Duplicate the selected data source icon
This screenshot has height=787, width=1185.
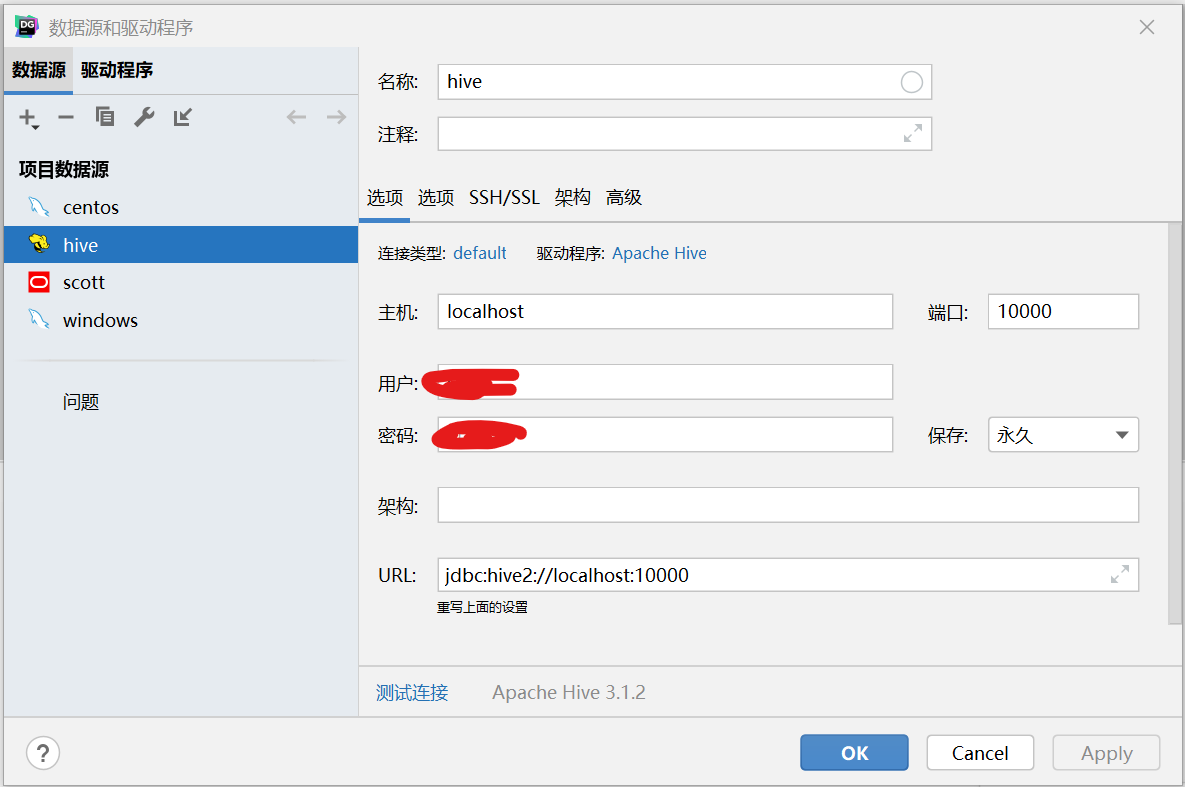pos(105,116)
